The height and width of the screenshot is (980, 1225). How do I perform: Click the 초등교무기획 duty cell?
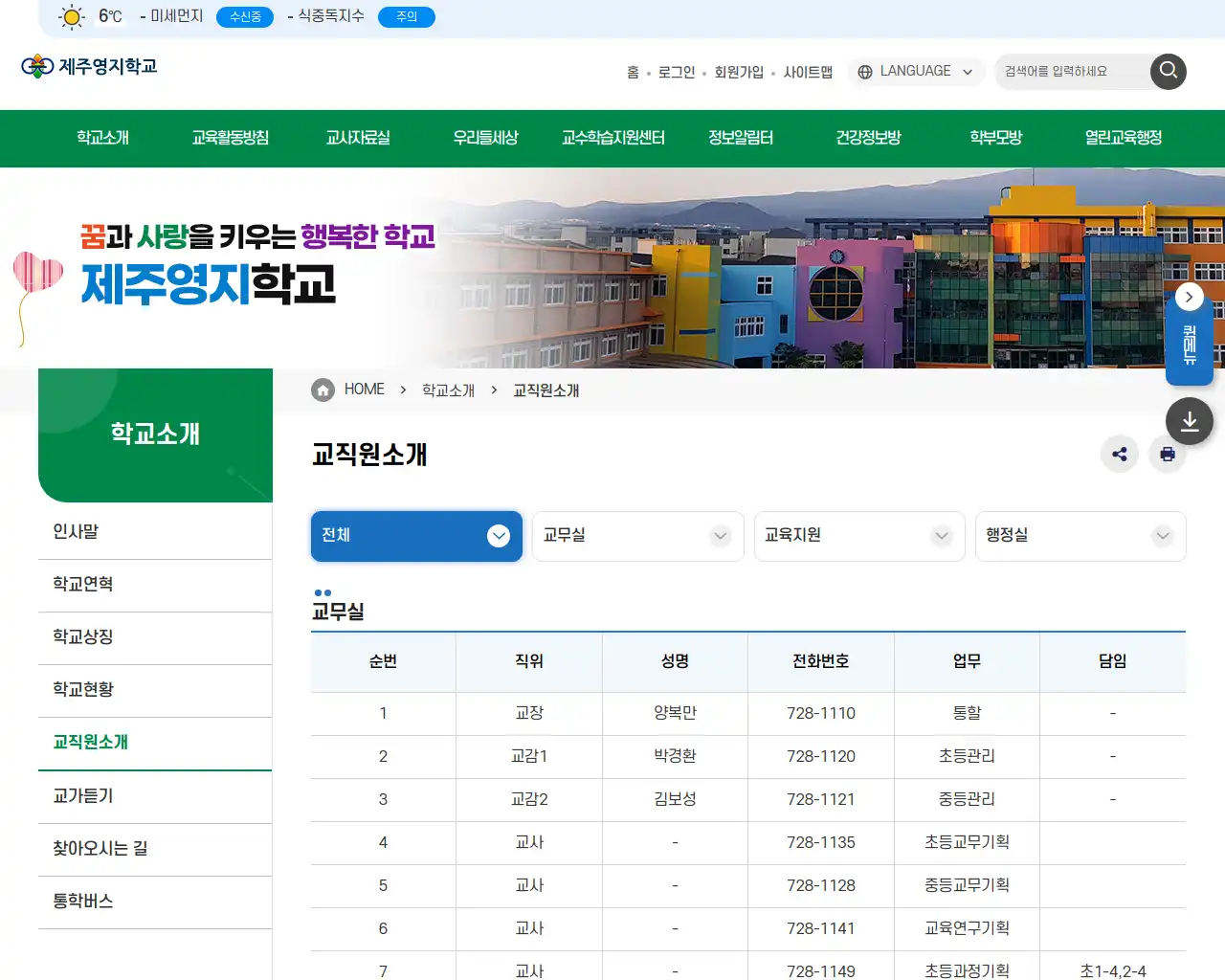click(x=967, y=842)
